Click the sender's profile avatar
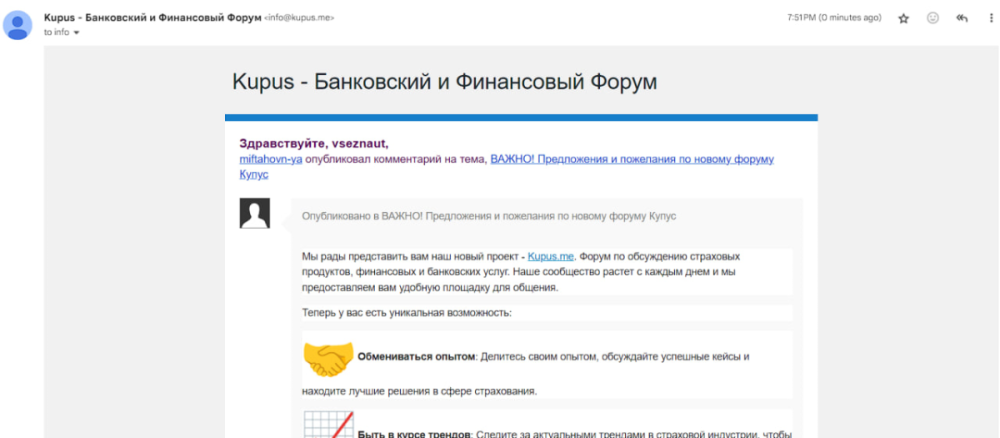 coord(18,25)
